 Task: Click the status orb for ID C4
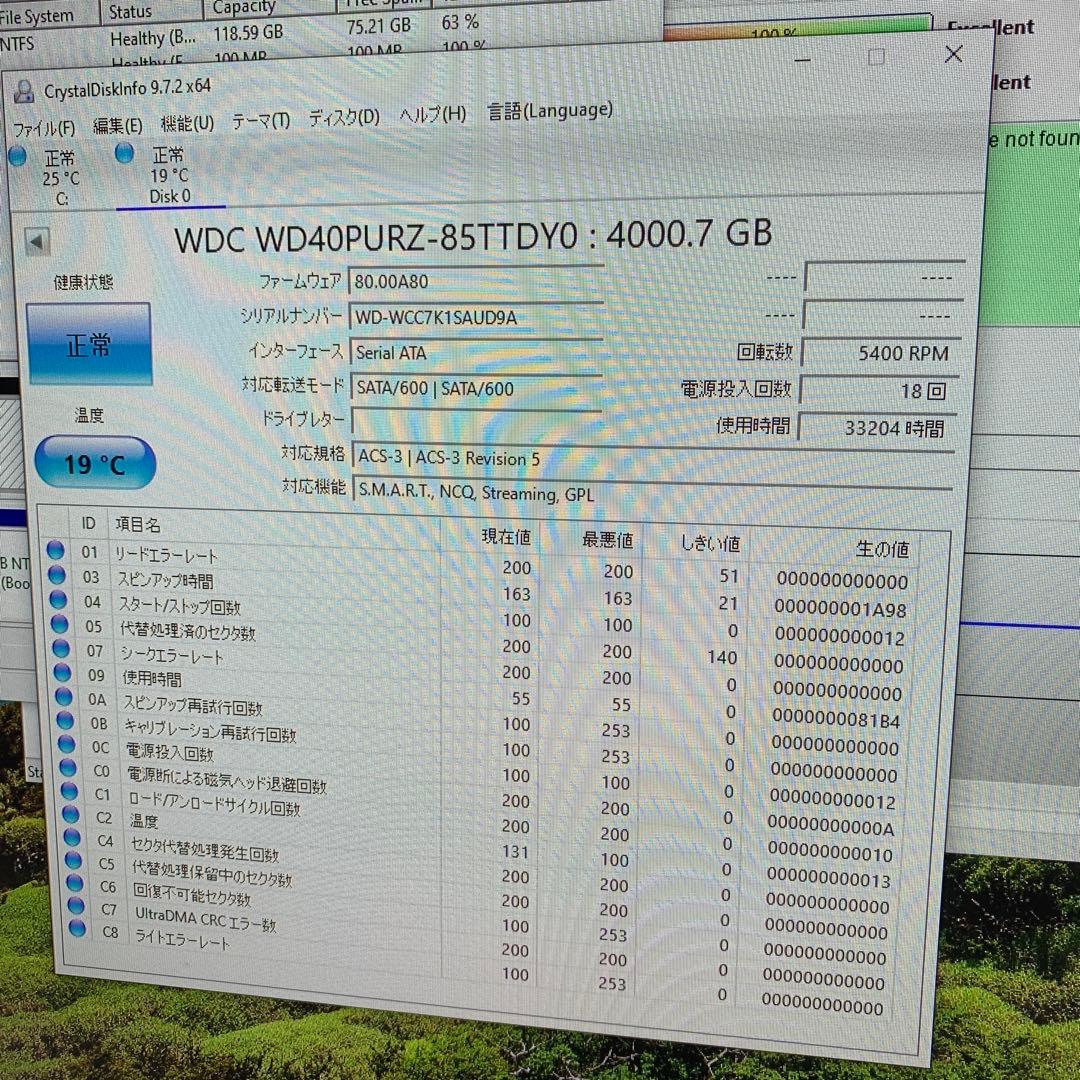point(72,838)
